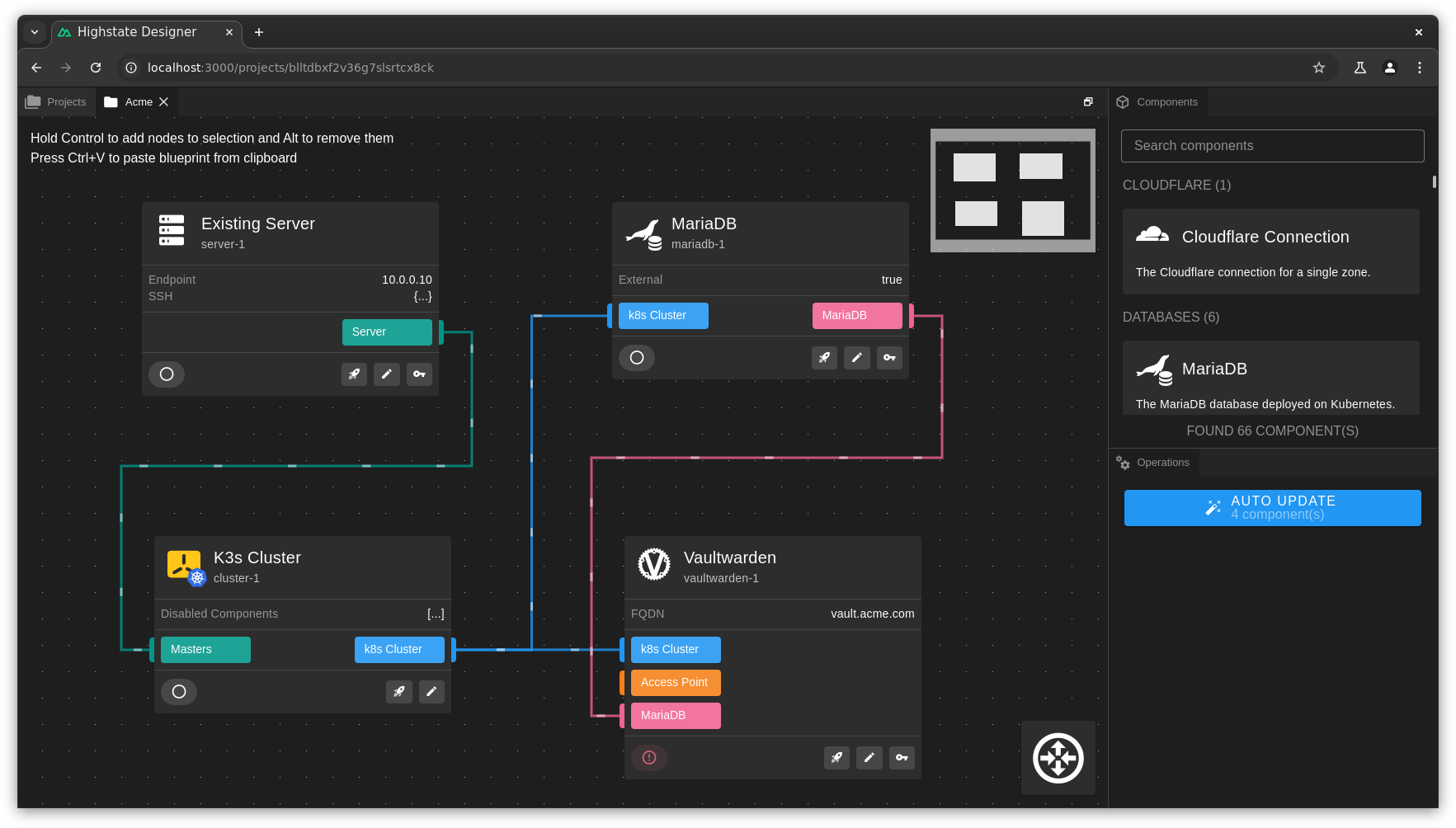Screen dimensions: 1456x828
Task: Select the Cloudflare Connection component card
Action: coord(1271,252)
